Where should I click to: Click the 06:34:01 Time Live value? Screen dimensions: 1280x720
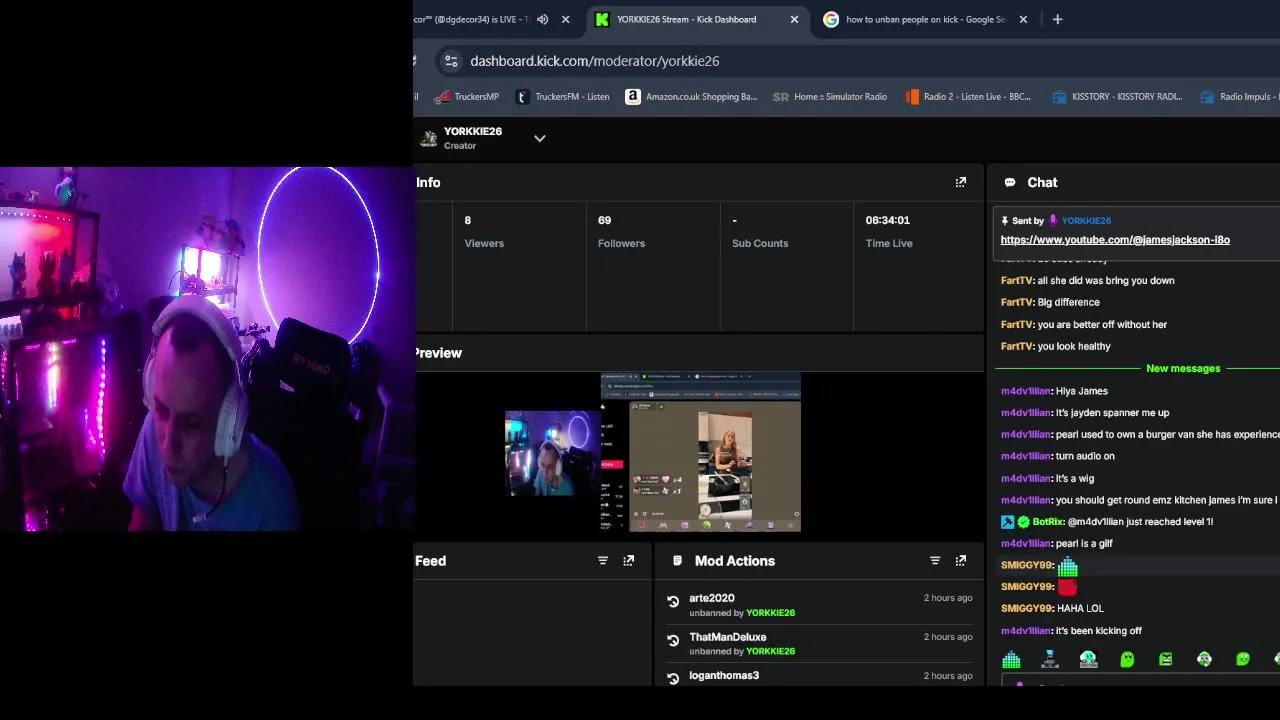click(x=888, y=220)
